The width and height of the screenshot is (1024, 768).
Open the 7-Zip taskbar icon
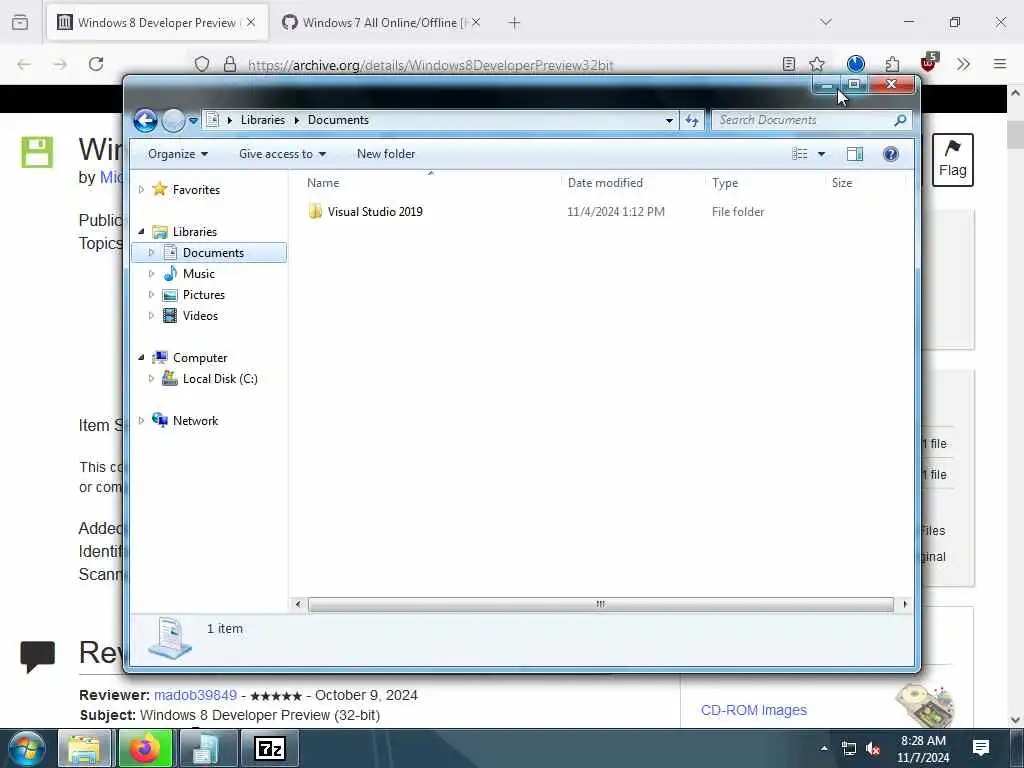pos(270,748)
